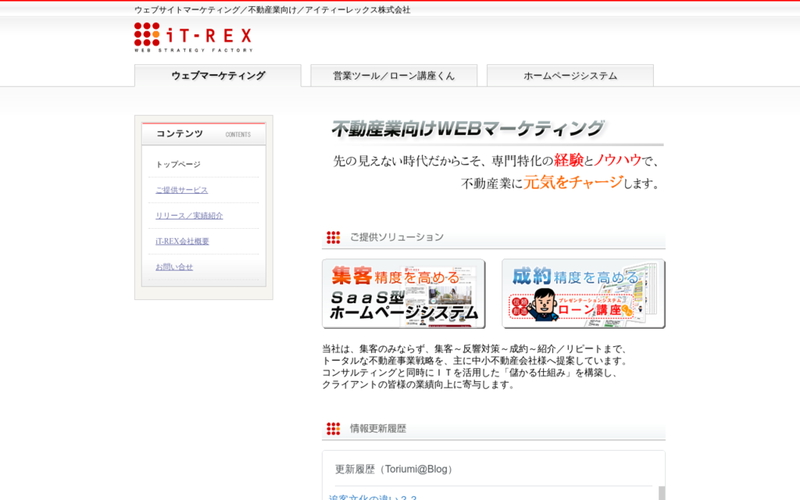The image size is (800, 500).
Task: Click the iT-REX logo
Action: point(193,37)
